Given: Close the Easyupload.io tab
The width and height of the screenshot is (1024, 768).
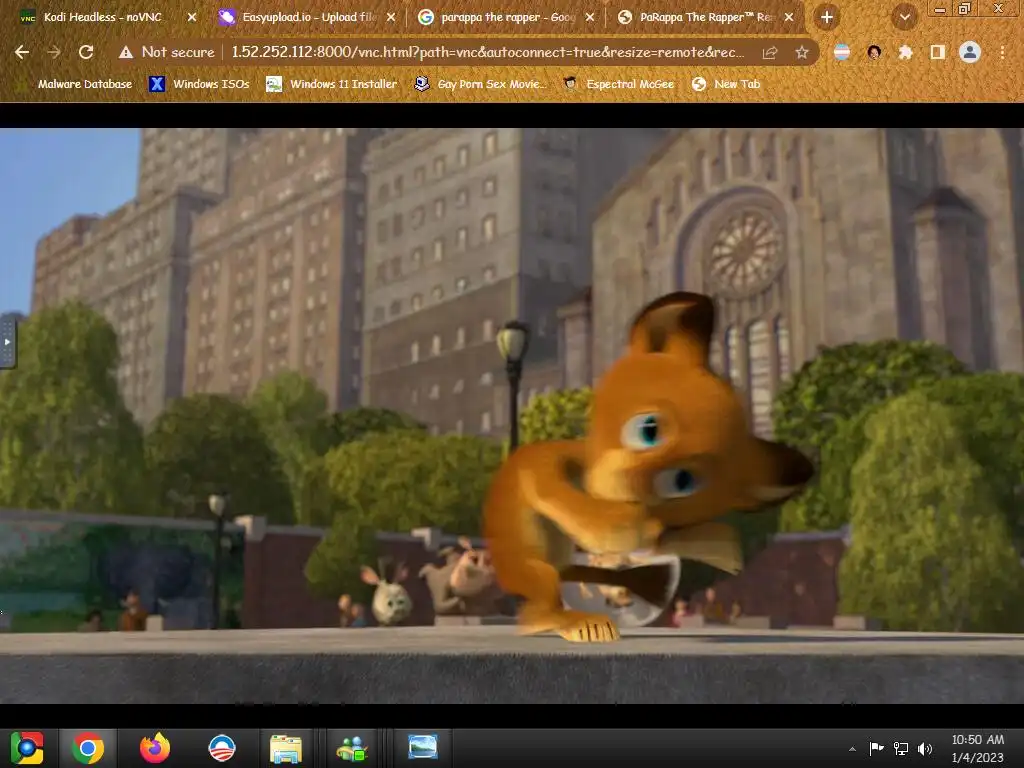Looking at the screenshot, I should point(391,17).
